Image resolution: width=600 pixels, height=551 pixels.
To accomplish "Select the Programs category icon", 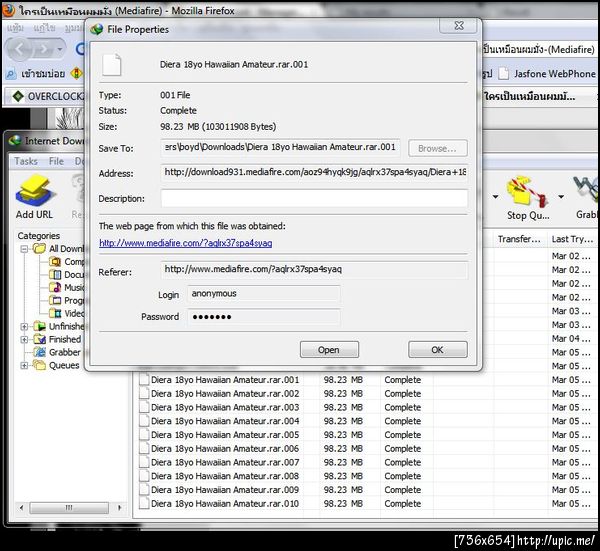I will coord(55,300).
